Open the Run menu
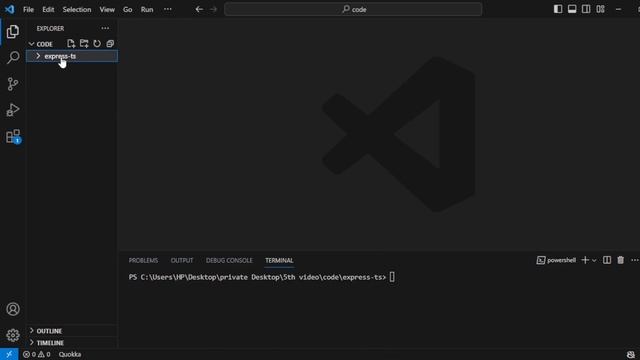Viewport: 640px width, 360px height. 147,9
